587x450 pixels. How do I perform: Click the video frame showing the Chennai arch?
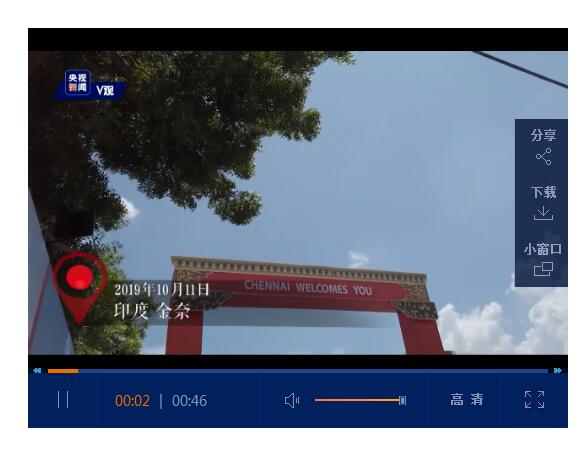tap(298, 203)
